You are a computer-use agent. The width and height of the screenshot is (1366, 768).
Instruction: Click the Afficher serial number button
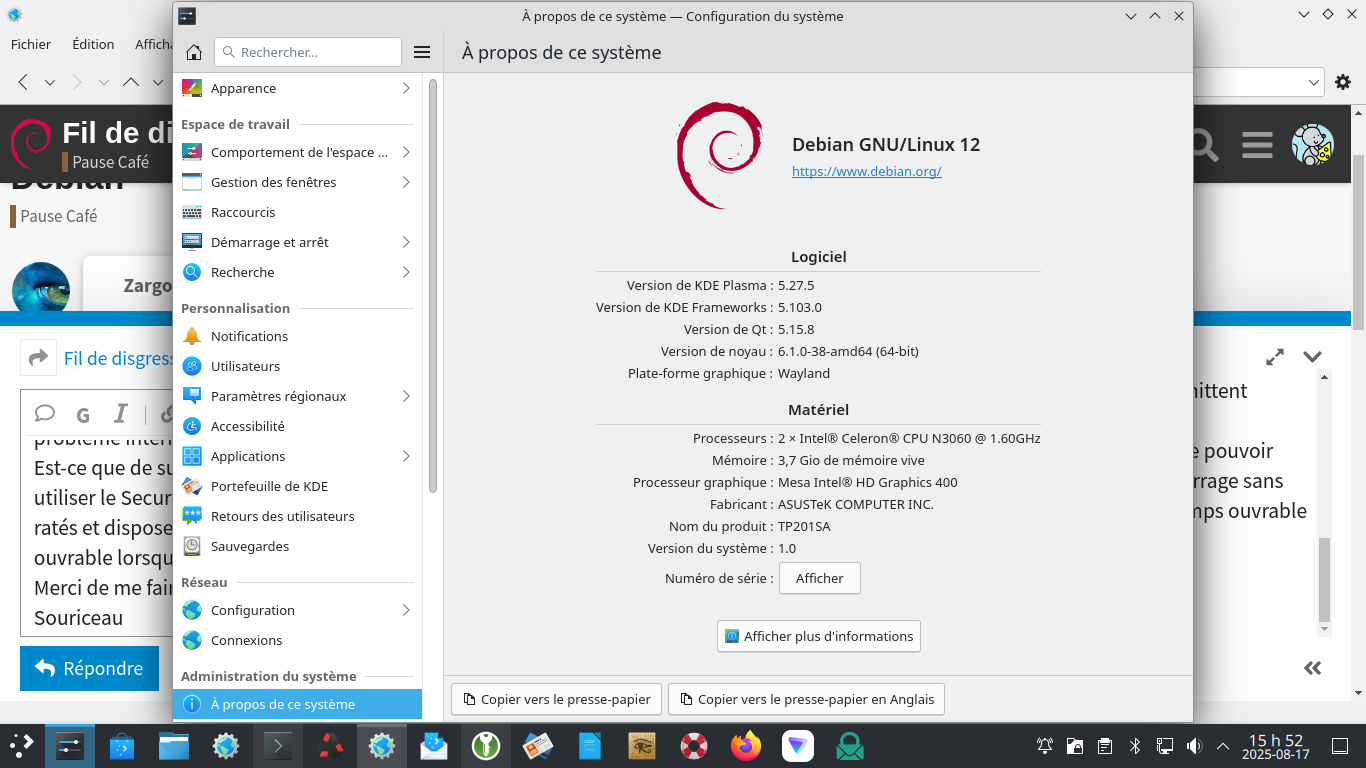click(x=819, y=578)
